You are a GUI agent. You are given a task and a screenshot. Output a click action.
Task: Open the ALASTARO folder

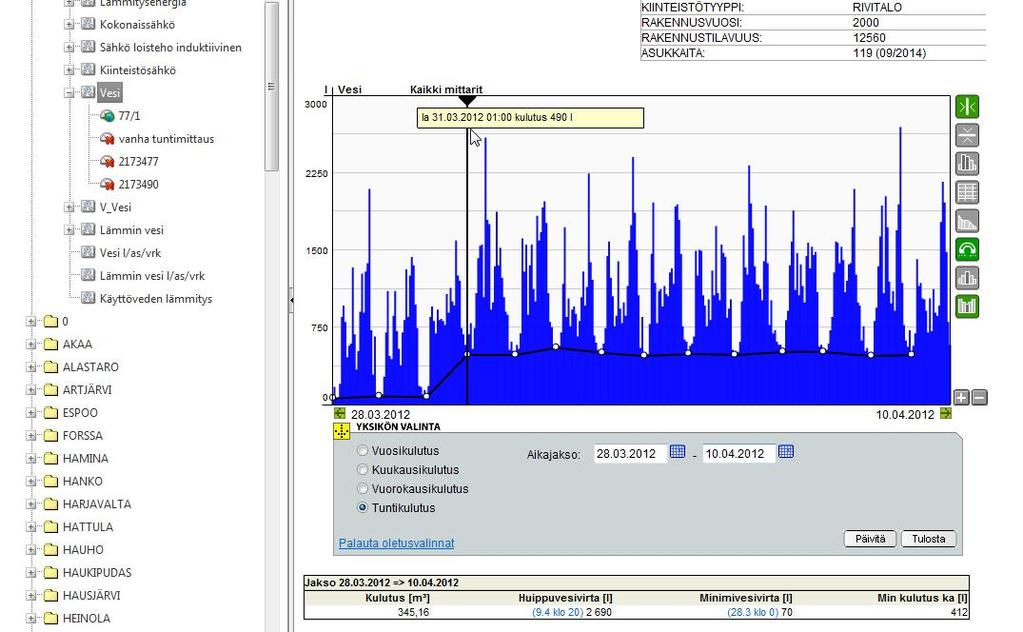pyautogui.click(x=90, y=367)
